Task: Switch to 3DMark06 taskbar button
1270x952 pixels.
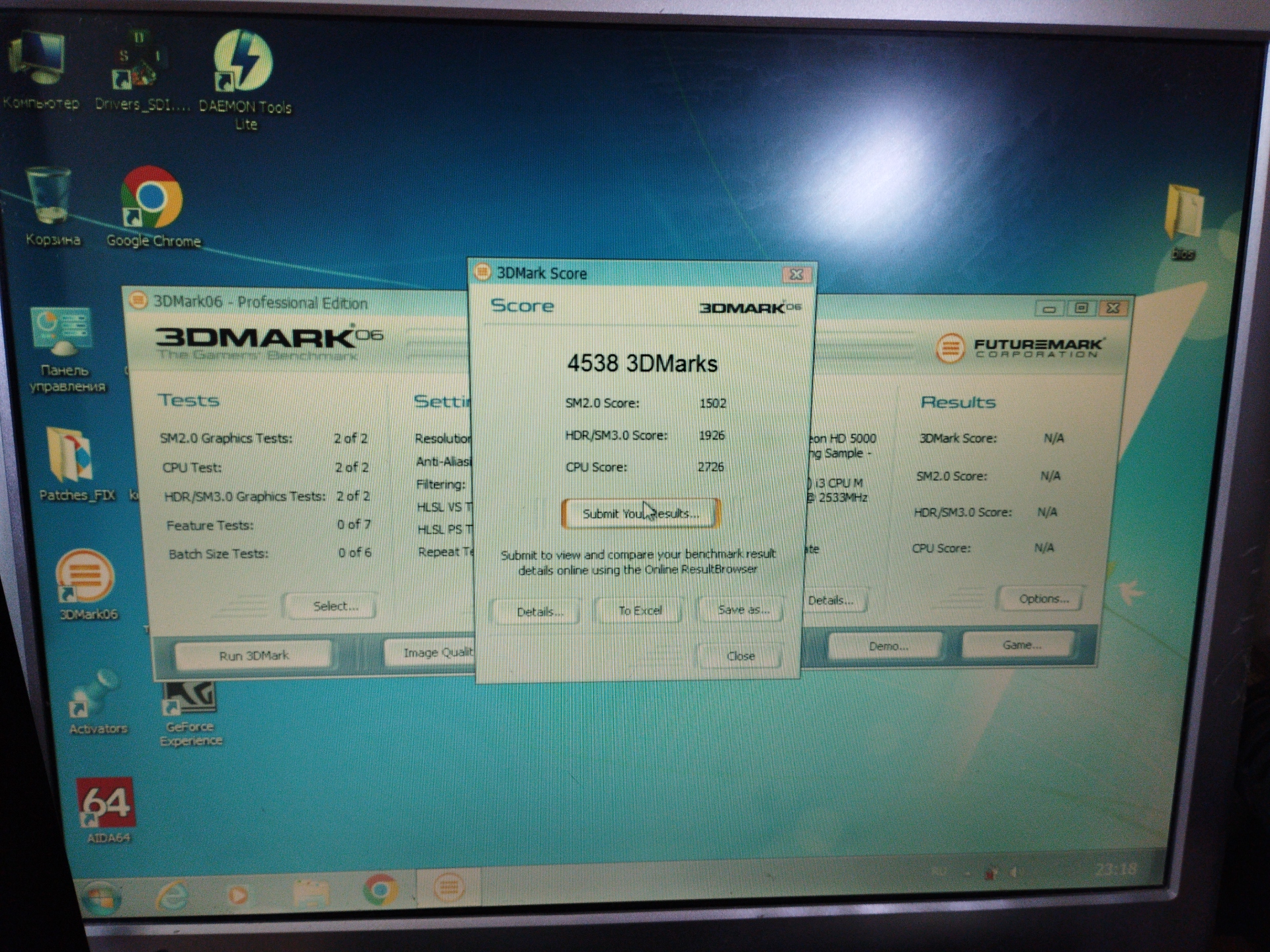Action: pyautogui.click(x=449, y=887)
